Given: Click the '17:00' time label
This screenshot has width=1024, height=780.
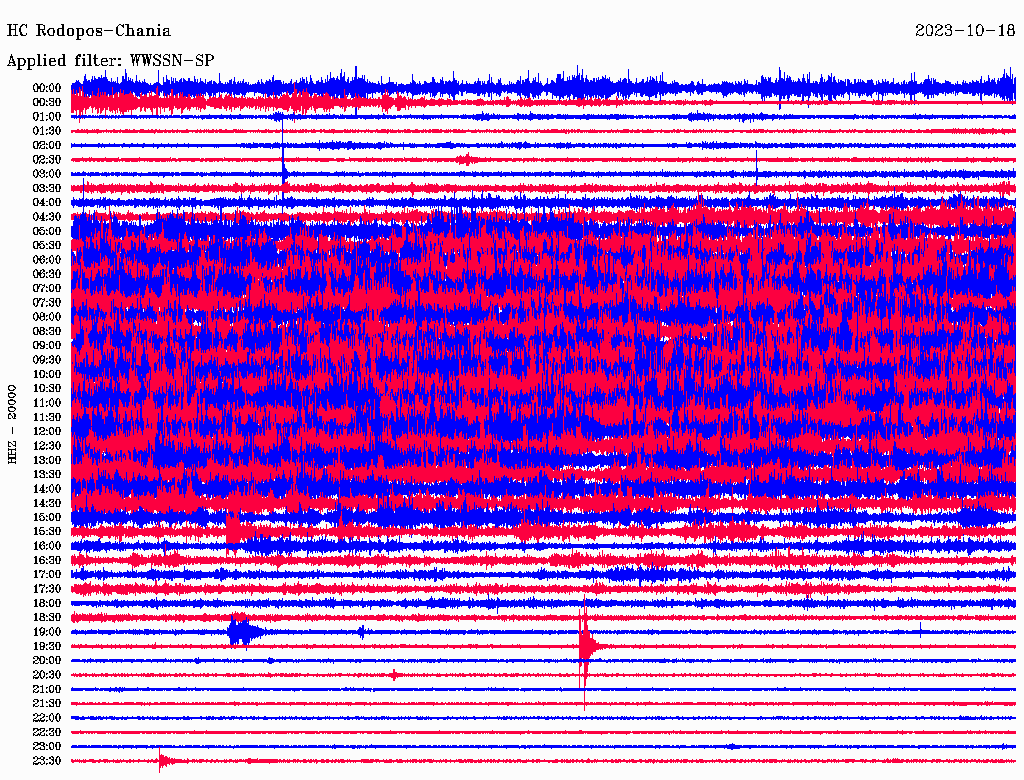Looking at the screenshot, I should tap(47, 574).
